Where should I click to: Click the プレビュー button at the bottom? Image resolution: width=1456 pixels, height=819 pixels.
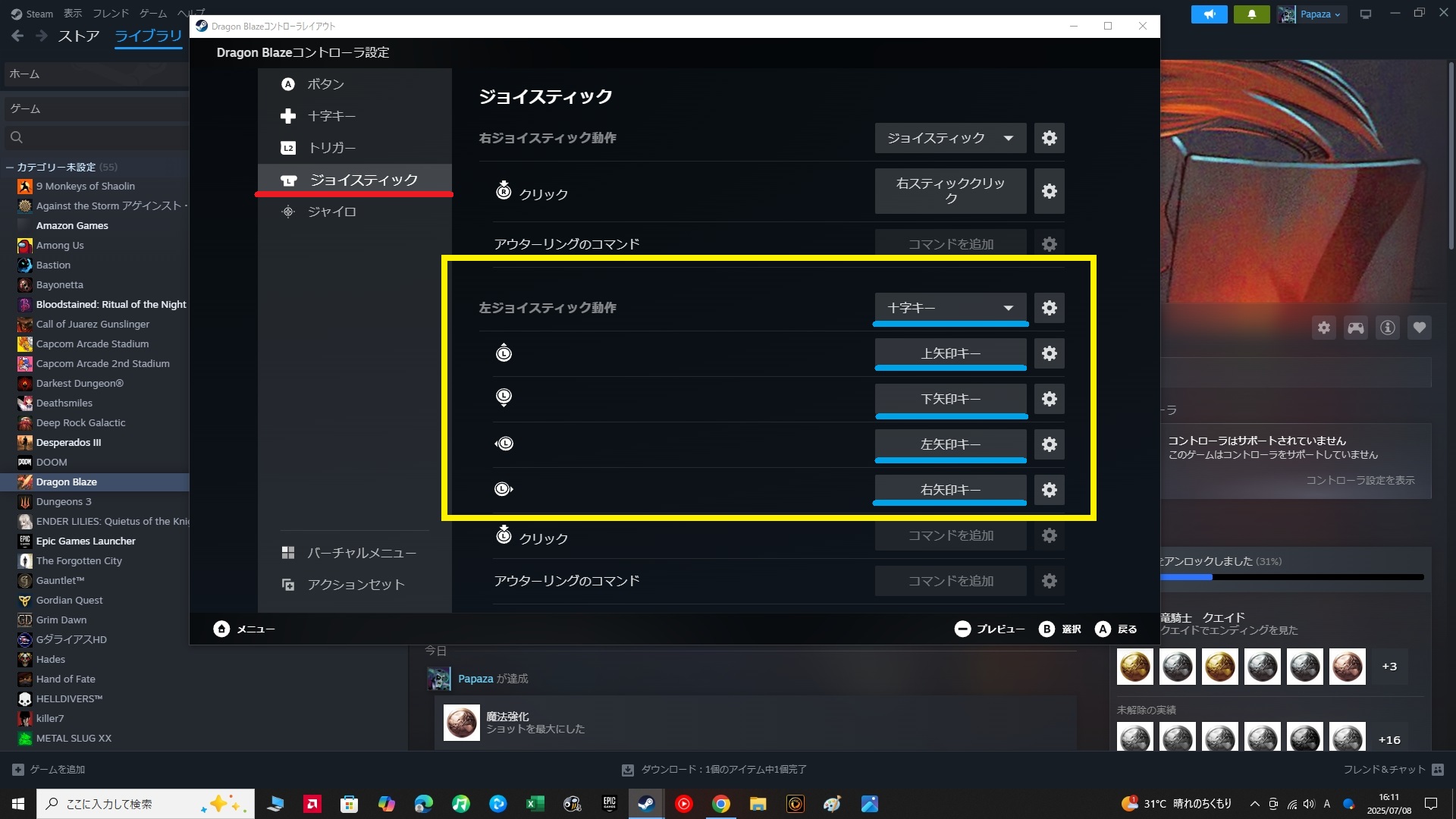click(x=990, y=629)
